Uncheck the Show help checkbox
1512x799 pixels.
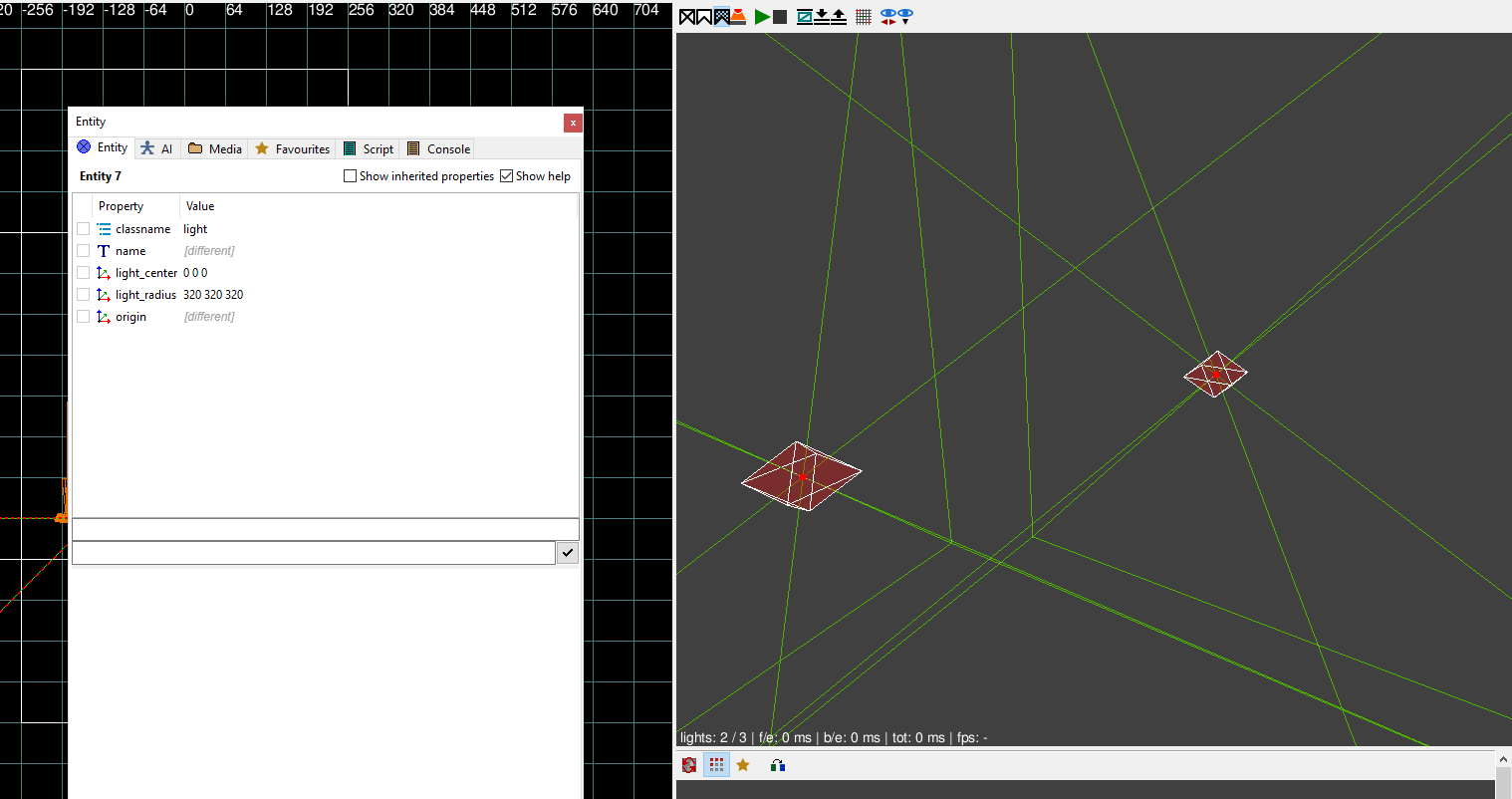[x=507, y=176]
